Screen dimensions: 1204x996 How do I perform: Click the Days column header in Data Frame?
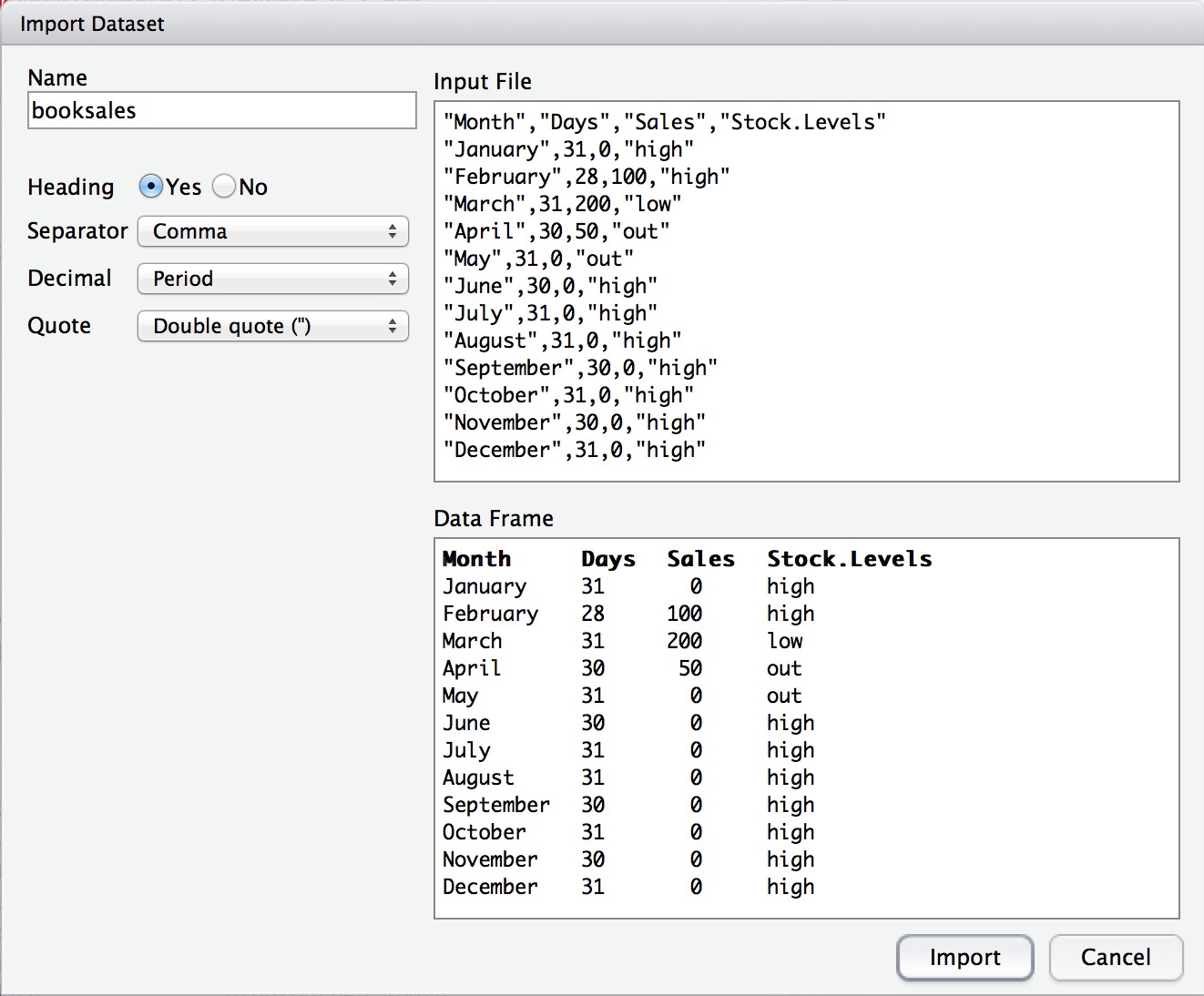607,559
